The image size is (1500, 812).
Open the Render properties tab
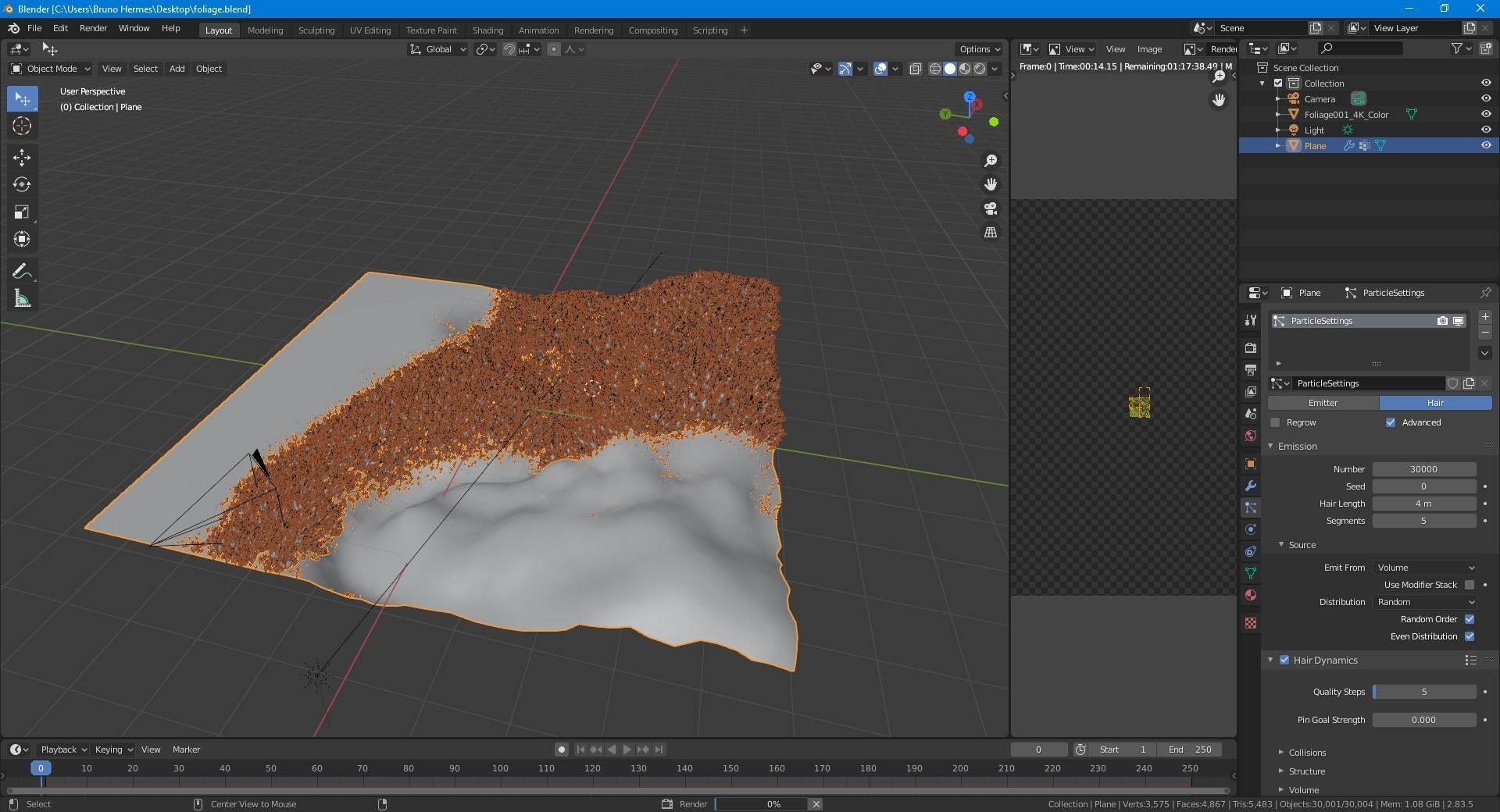coord(1251,347)
